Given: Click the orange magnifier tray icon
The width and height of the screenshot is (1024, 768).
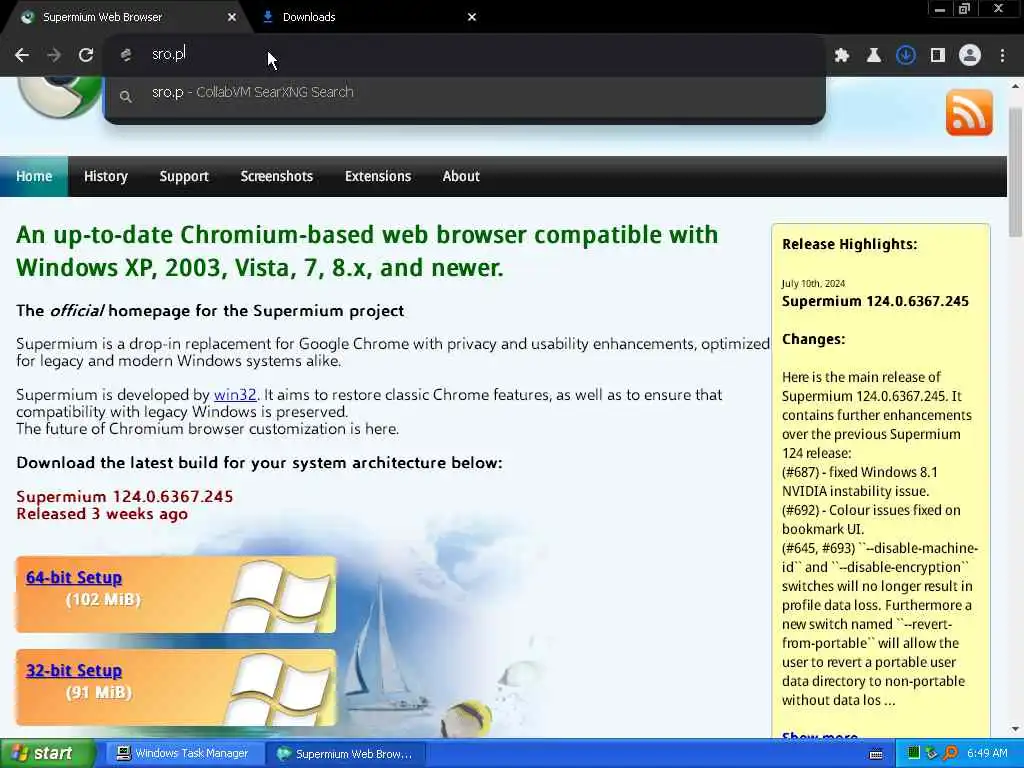Looking at the screenshot, I should coord(950,754).
